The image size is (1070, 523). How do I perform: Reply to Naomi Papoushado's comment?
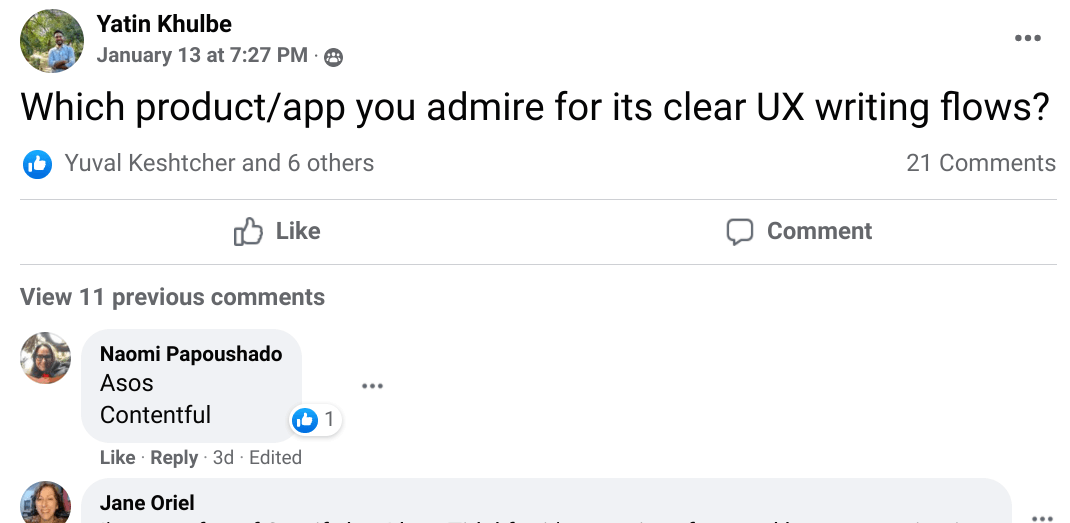coord(174,457)
